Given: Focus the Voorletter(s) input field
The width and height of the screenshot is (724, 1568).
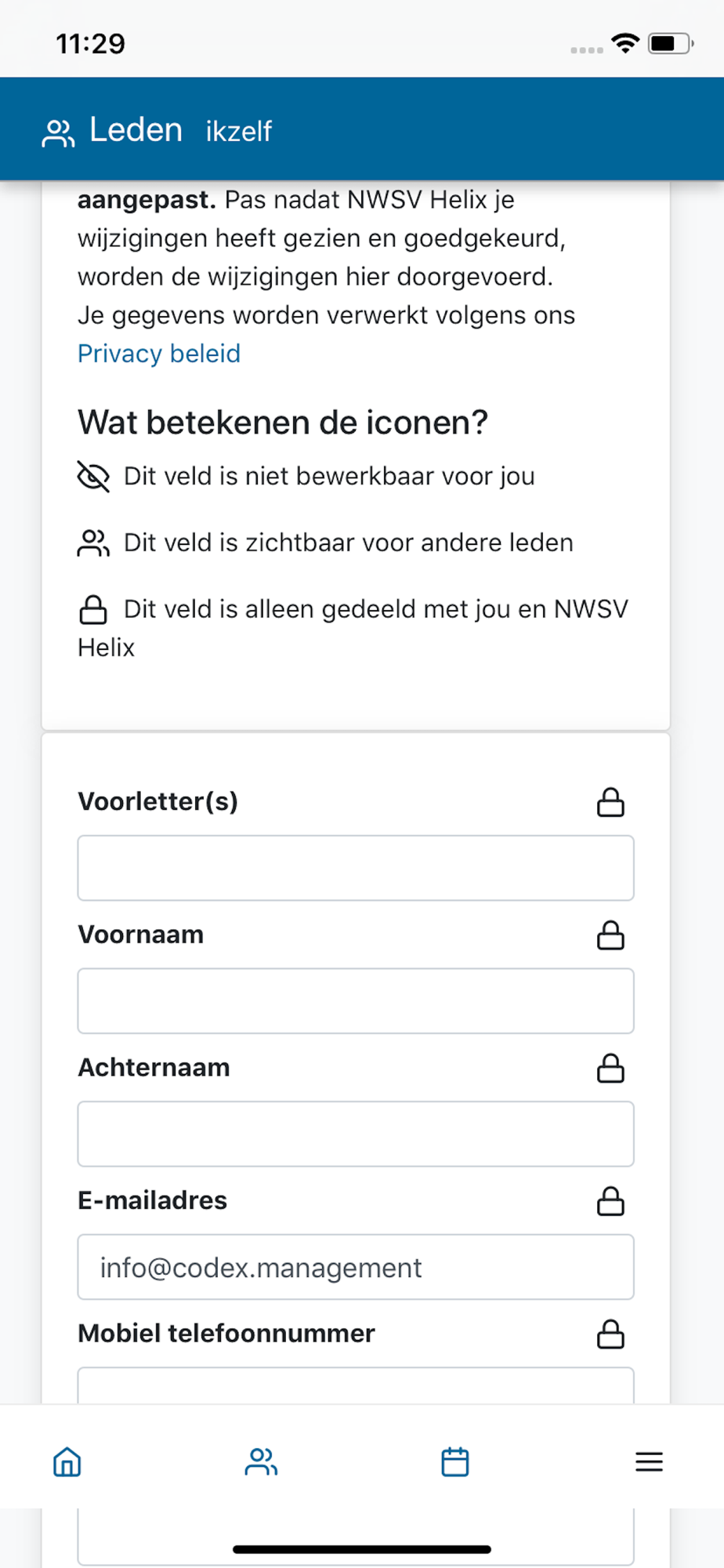Looking at the screenshot, I should 356,868.
